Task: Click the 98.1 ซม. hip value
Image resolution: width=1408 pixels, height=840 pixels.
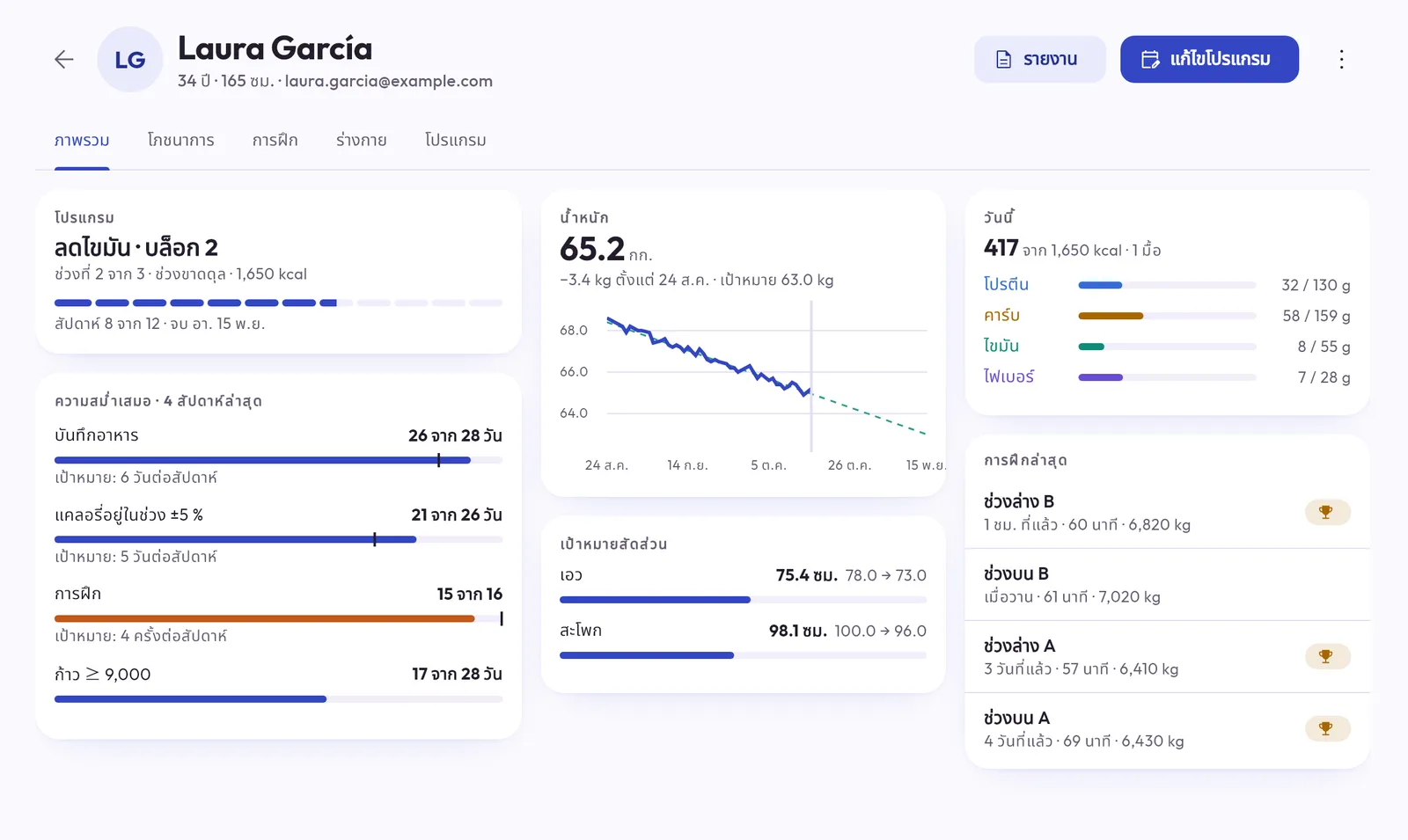Action: point(797,631)
